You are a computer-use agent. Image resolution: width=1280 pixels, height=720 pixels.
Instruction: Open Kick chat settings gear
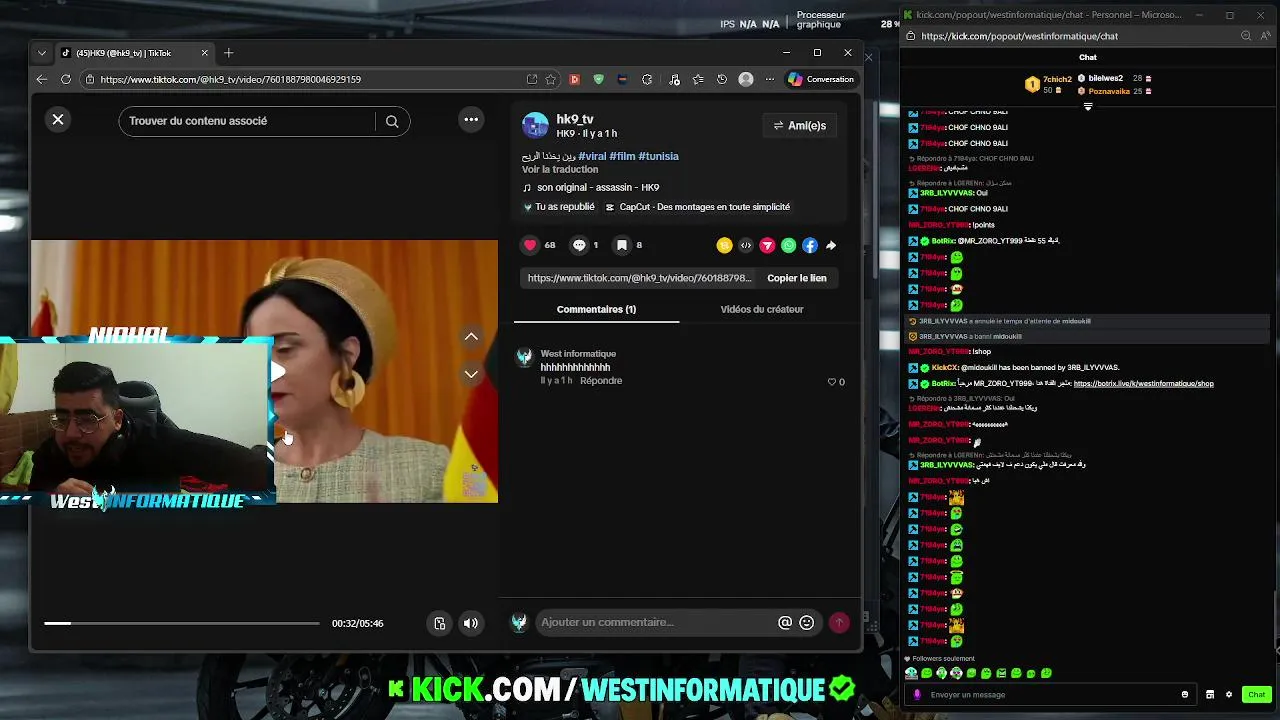click(x=1229, y=695)
